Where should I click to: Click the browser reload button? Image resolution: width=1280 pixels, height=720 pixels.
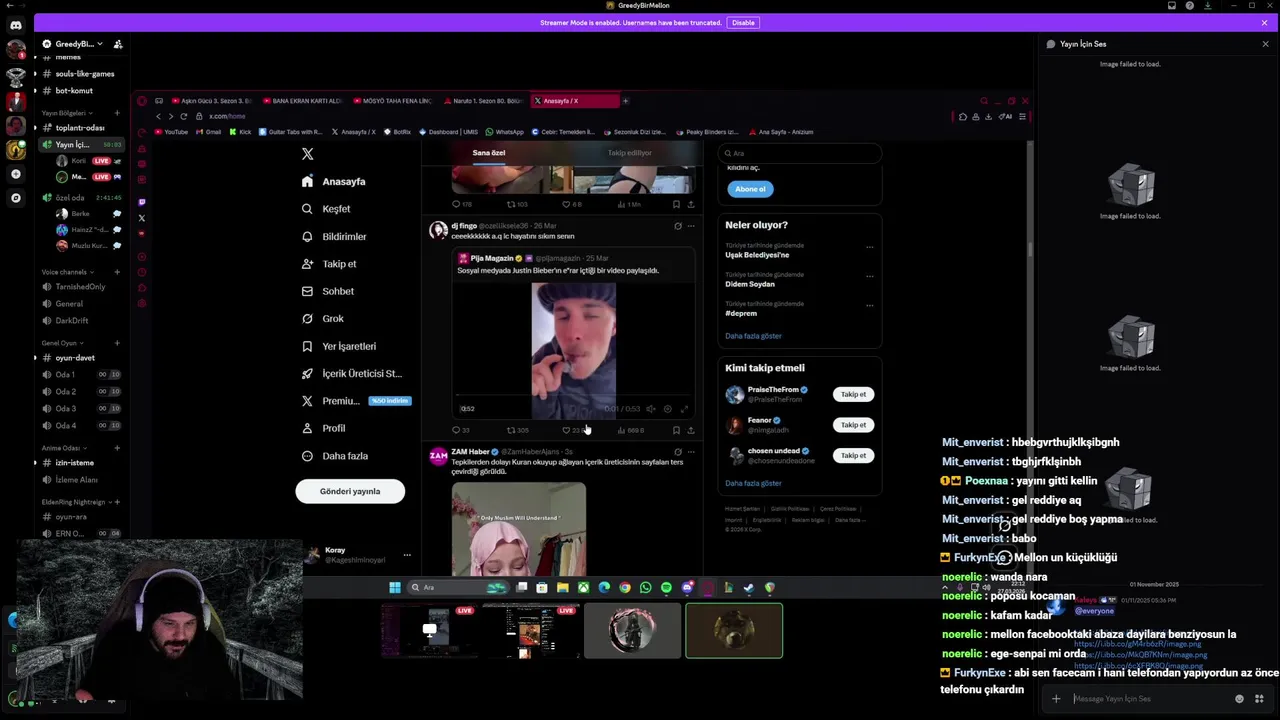183,116
